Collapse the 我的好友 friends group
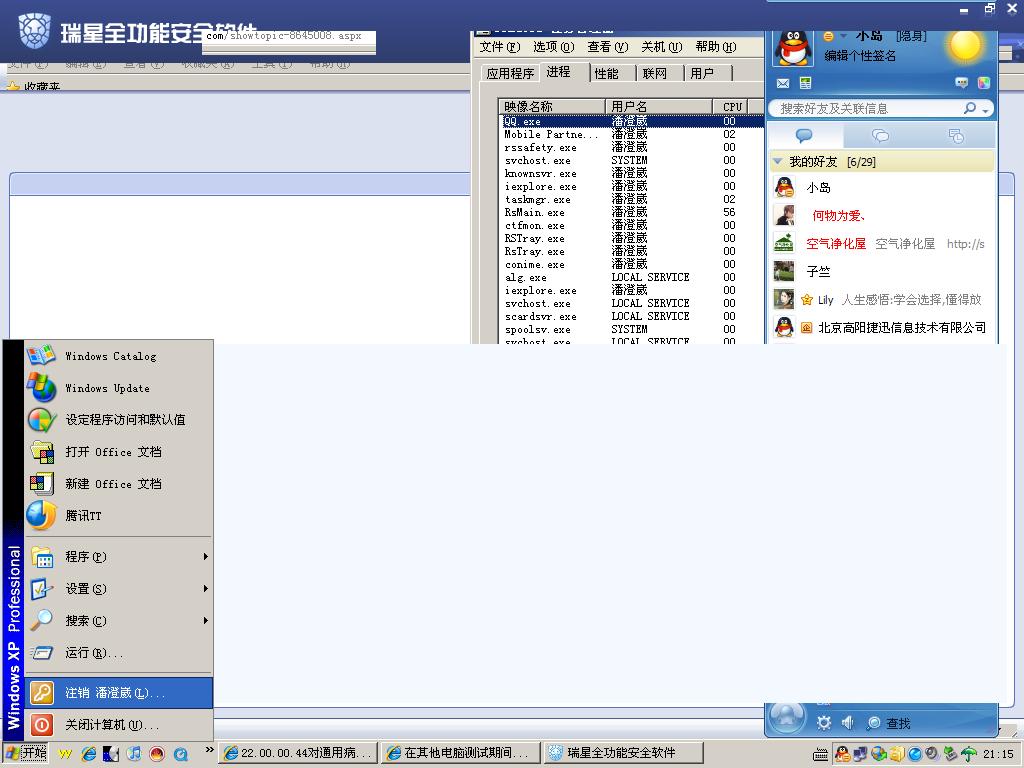The width and height of the screenshot is (1024, 768). pos(778,162)
